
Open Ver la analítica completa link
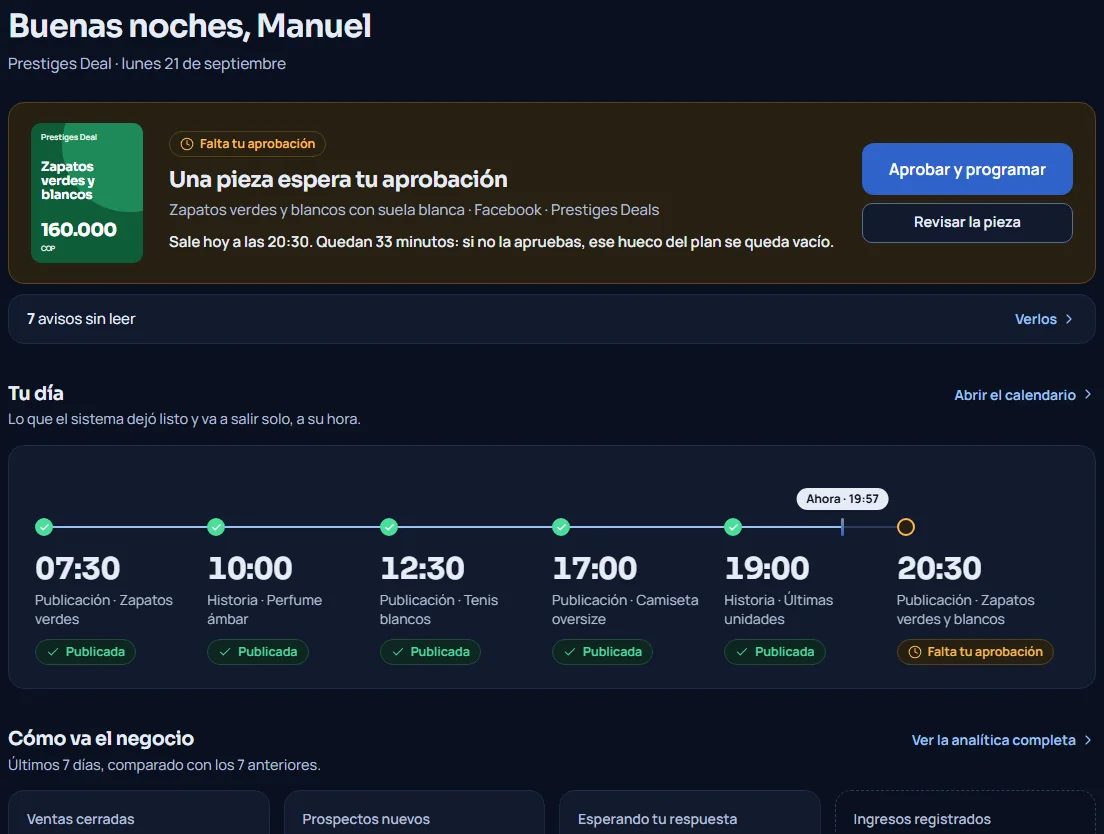(993, 740)
